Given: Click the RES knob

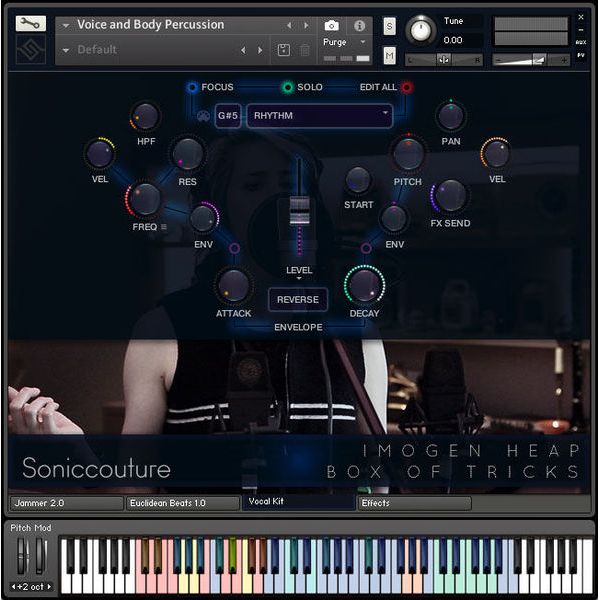Looking at the screenshot, I should 188,154.
